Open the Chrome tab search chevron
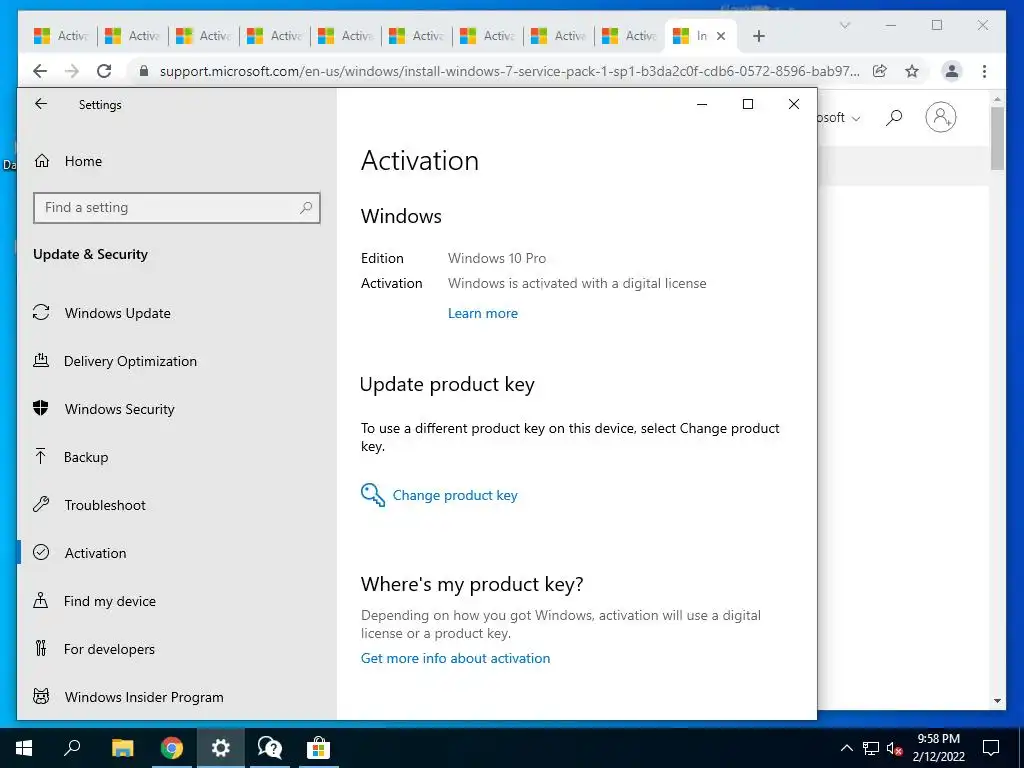This screenshot has width=1024, height=768. [x=844, y=25]
